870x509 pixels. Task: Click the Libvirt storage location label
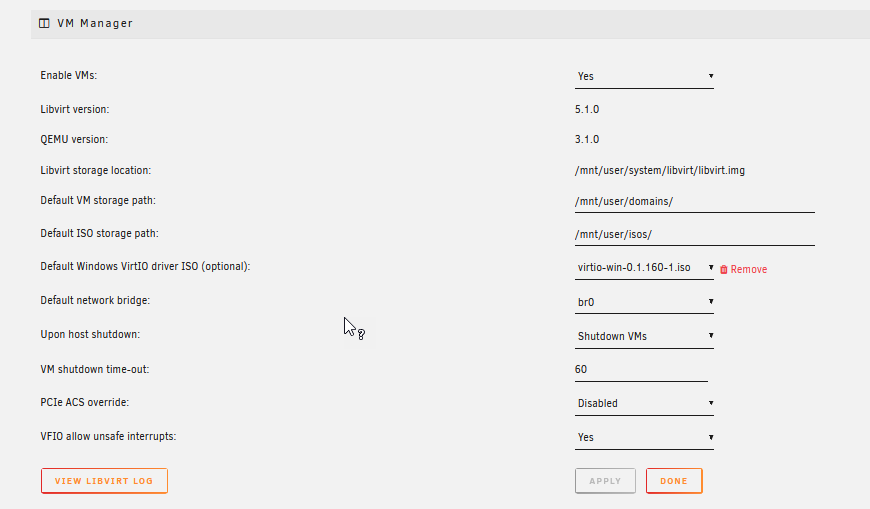coord(95,170)
